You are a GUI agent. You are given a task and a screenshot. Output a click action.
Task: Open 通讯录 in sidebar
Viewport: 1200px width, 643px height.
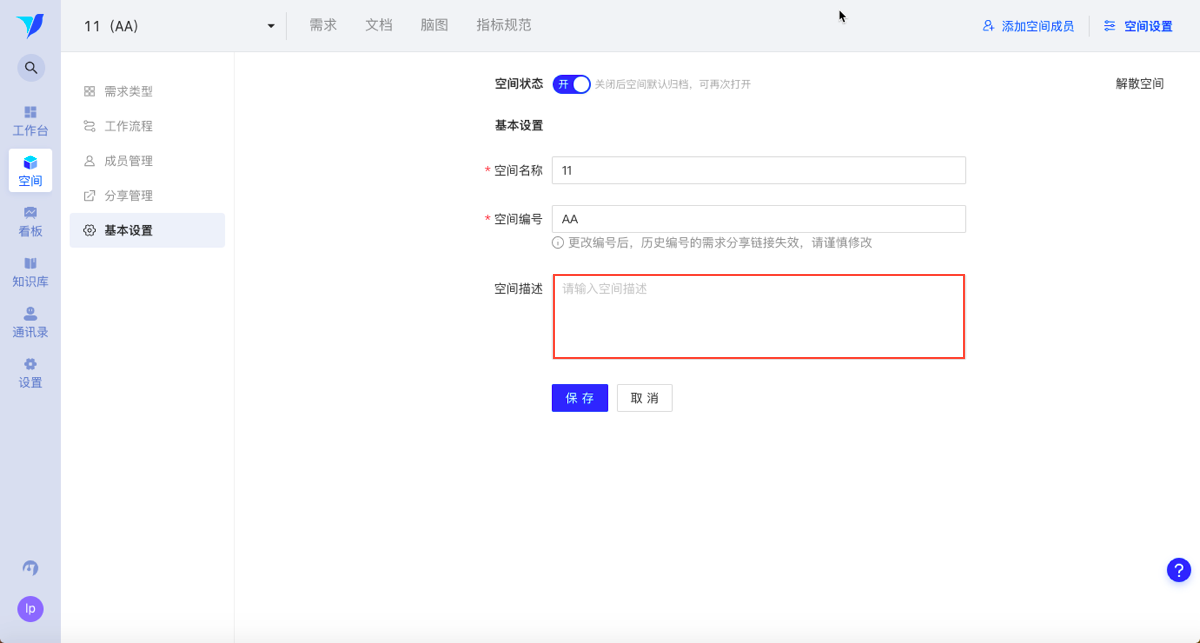point(30,322)
